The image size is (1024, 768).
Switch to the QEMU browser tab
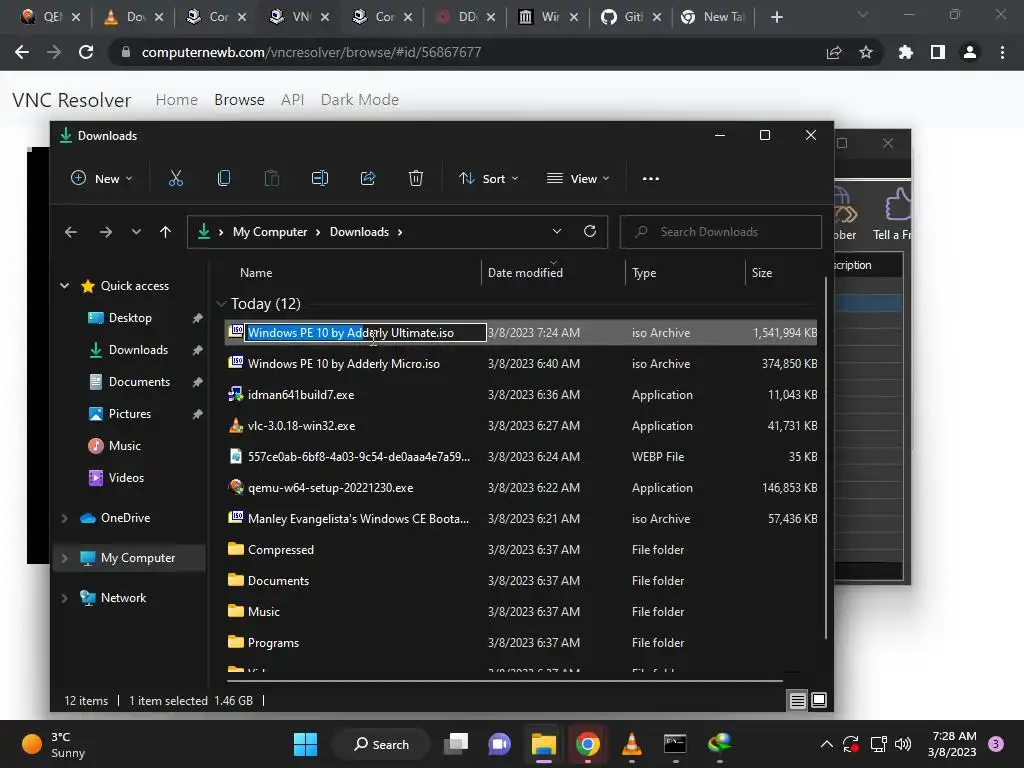[x=51, y=17]
